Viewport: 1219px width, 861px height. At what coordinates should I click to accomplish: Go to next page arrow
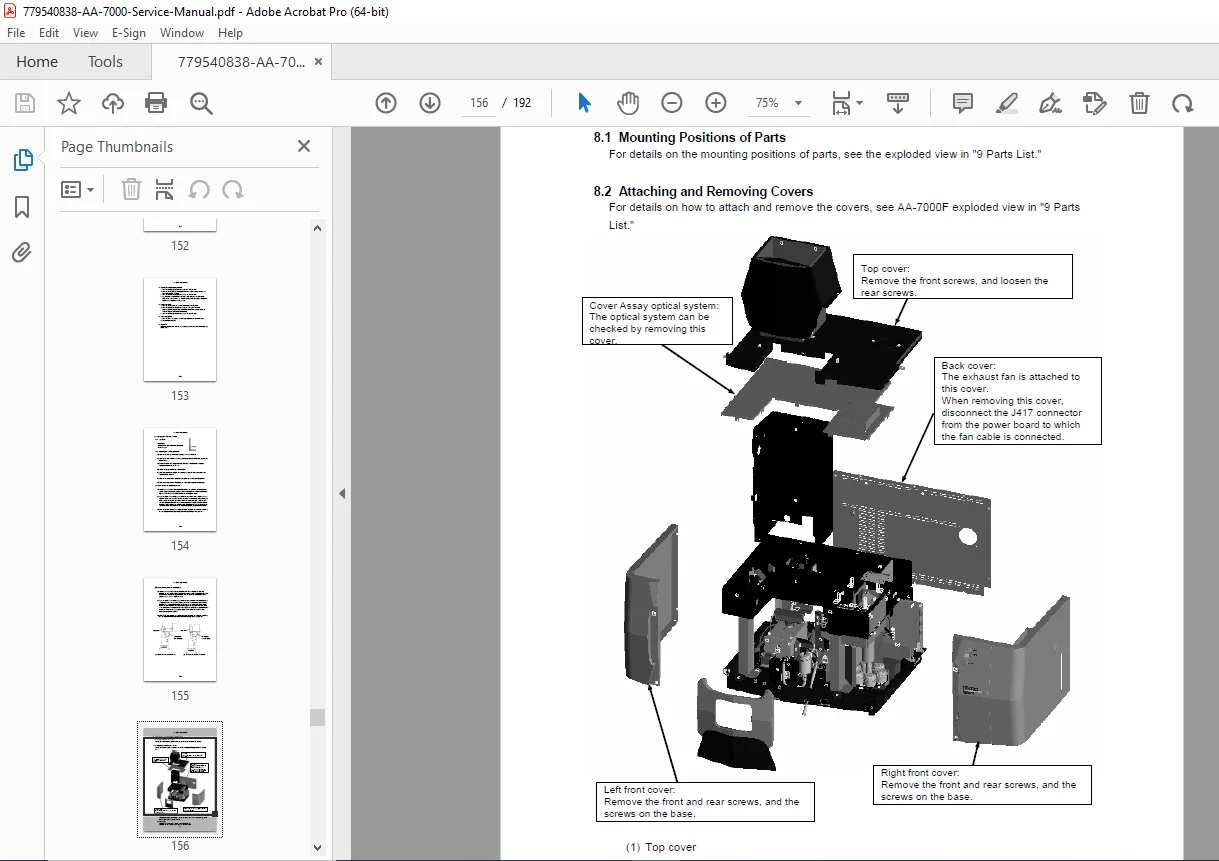pyautogui.click(x=430, y=103)
